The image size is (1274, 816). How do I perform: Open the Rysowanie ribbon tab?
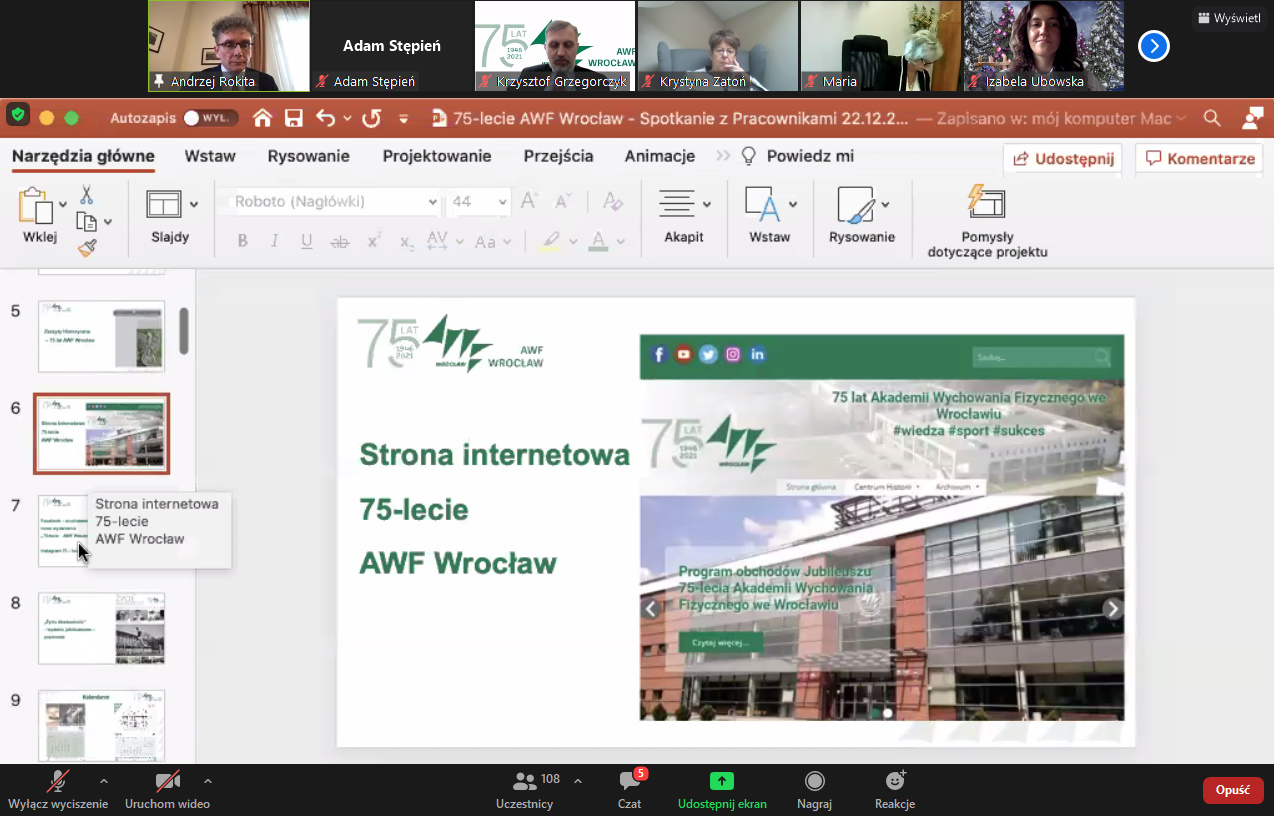308,156
